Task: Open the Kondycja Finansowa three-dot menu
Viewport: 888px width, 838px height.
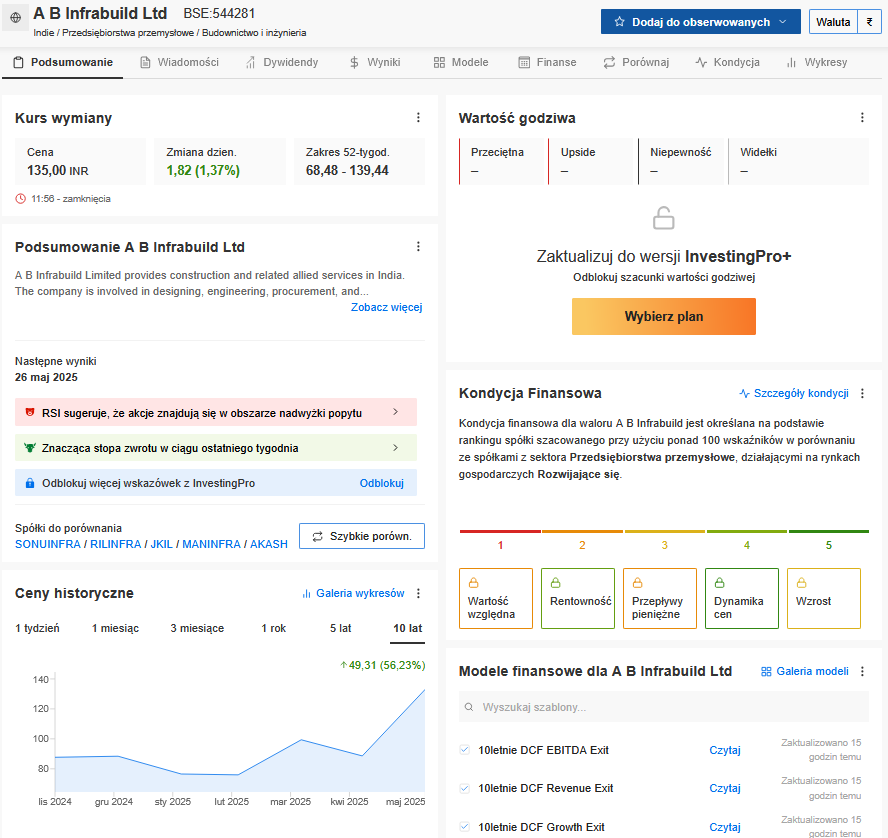Action: (863, 393)
